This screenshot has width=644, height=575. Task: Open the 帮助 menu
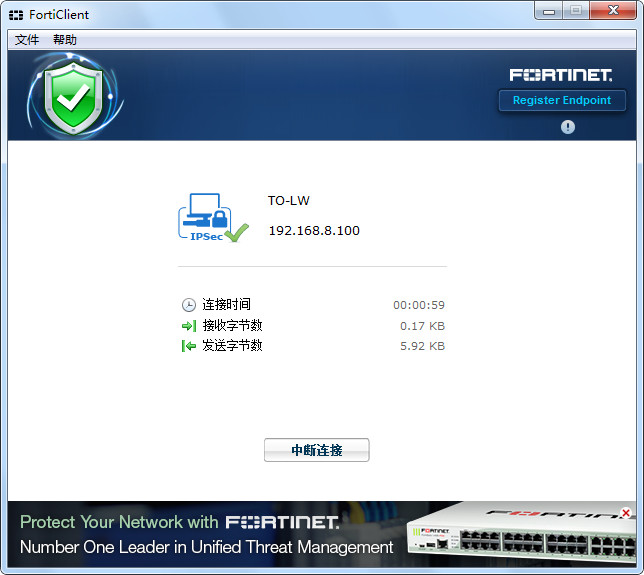tap(65, 40)
